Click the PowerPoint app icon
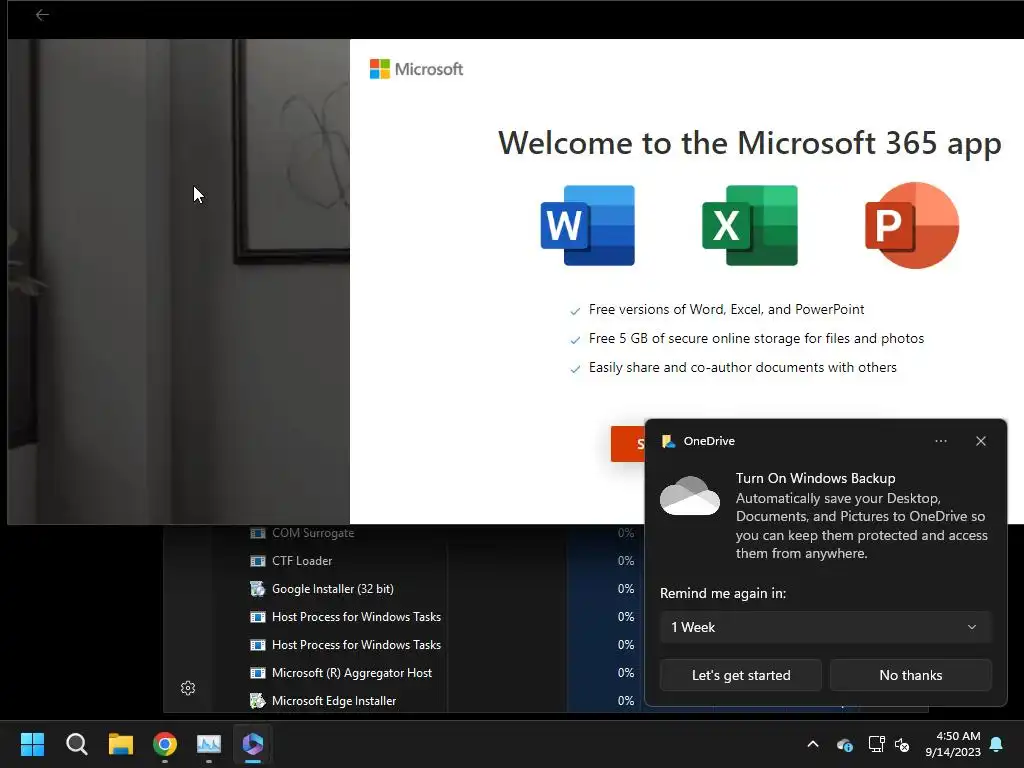Viewport: 1024px width, 768px height. pos(912,225)
